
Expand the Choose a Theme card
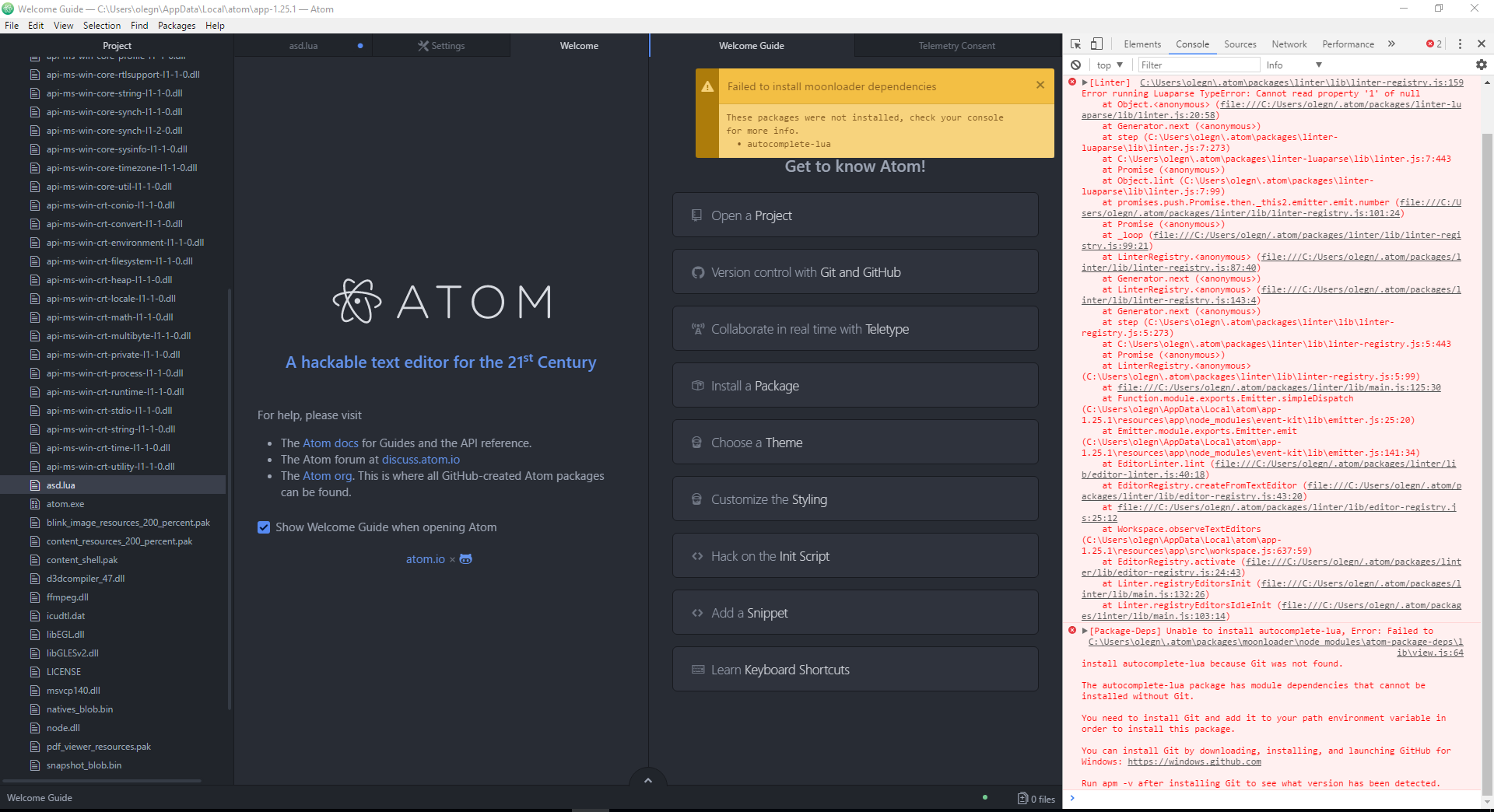[855, 443]
